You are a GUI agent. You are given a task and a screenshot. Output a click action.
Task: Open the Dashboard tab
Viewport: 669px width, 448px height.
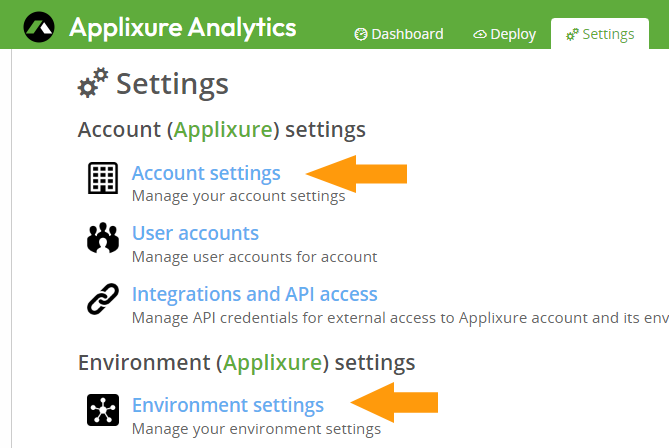pos(399,34)
